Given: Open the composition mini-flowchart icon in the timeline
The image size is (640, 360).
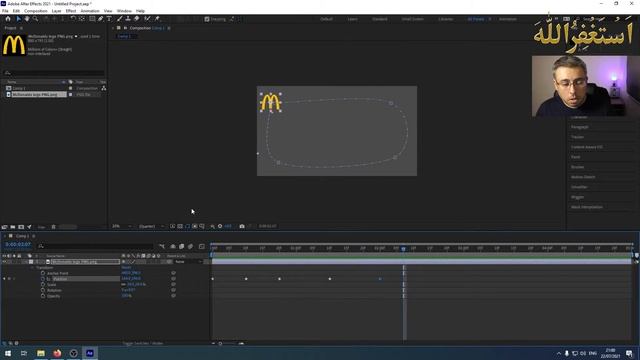Looking at the screenshot, I should point(162,247).
